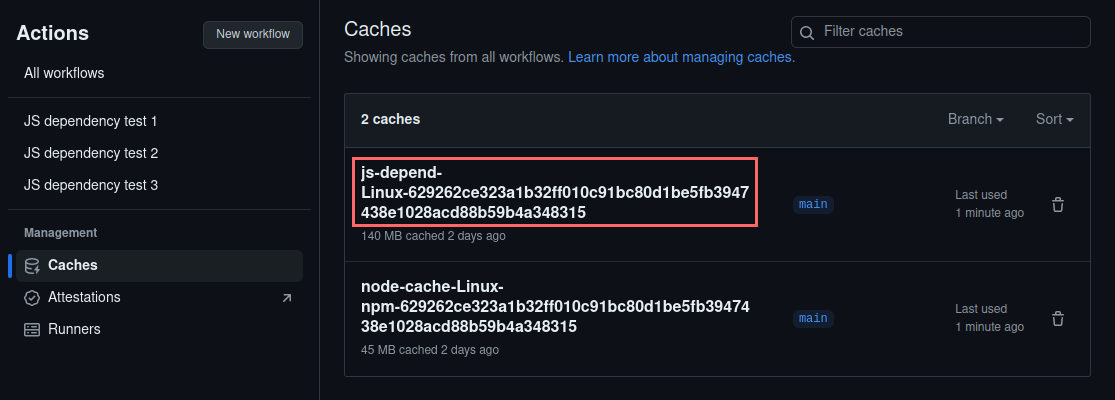Image resolution: width=1115 pixels, height=400 pixels.
Task: Open JS dependency test 1 workflow
Action: pyautogui.click(x=91, y=121)
